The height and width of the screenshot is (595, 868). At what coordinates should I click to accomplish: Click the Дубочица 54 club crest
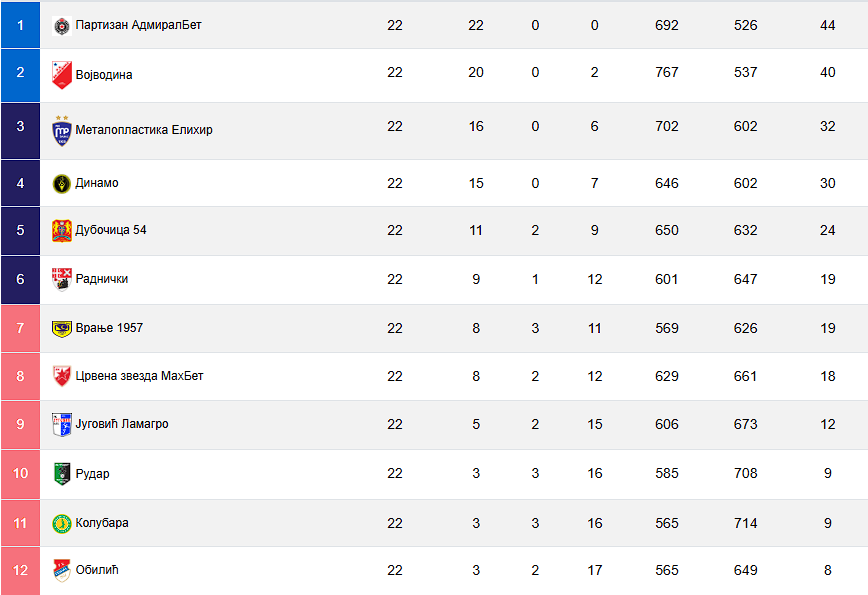tap(62, 230)
